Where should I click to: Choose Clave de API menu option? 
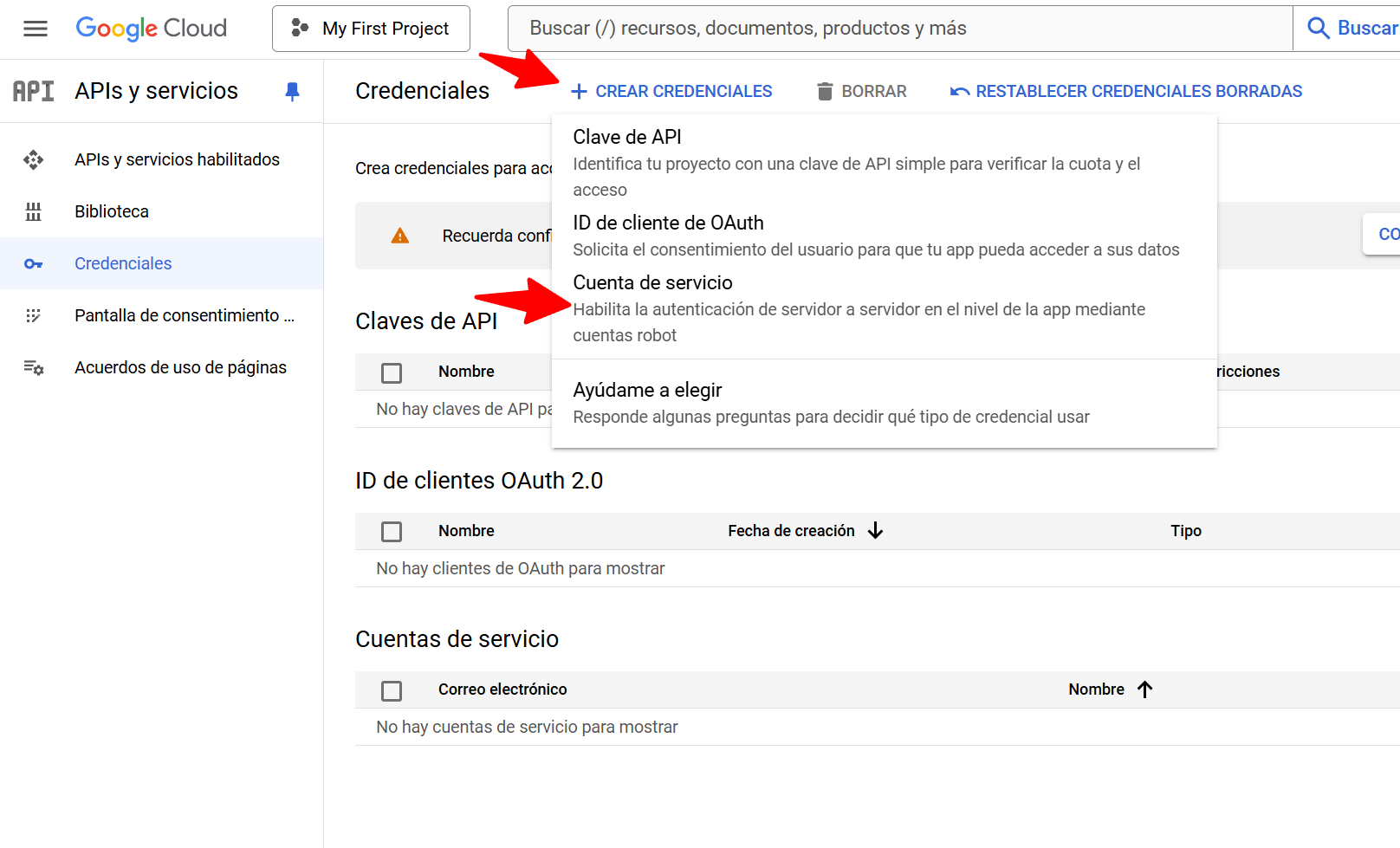click(x=627, y=138)
